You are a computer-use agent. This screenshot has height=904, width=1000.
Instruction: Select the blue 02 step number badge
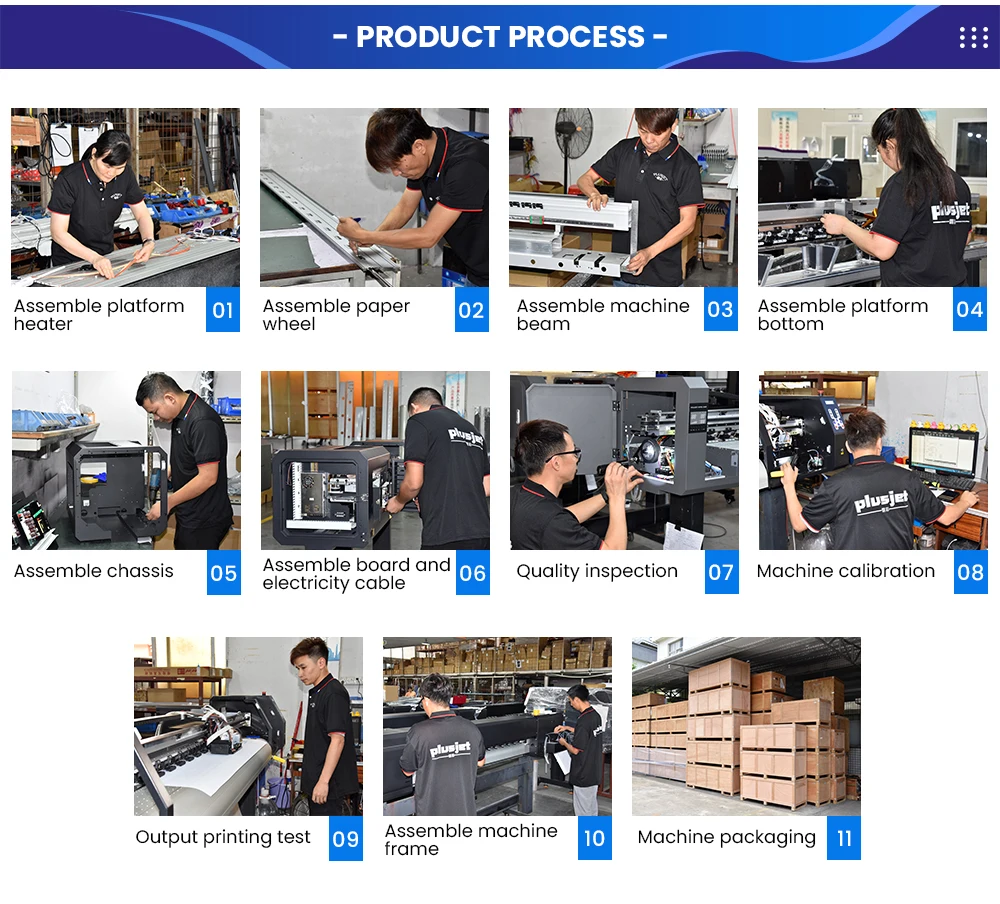coord(471,309)
